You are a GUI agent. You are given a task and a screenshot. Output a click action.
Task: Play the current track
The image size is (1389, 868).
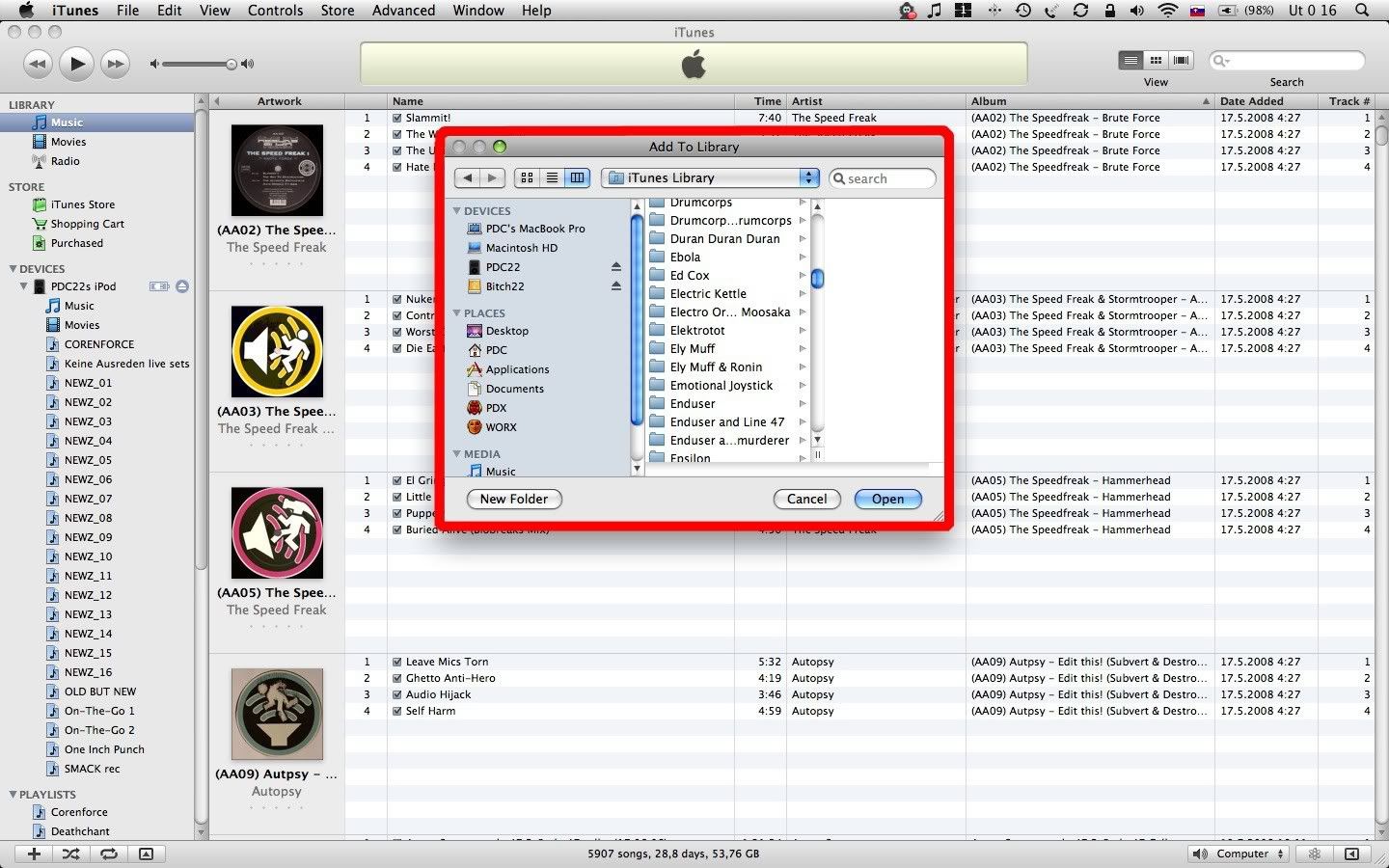point(76,65)
